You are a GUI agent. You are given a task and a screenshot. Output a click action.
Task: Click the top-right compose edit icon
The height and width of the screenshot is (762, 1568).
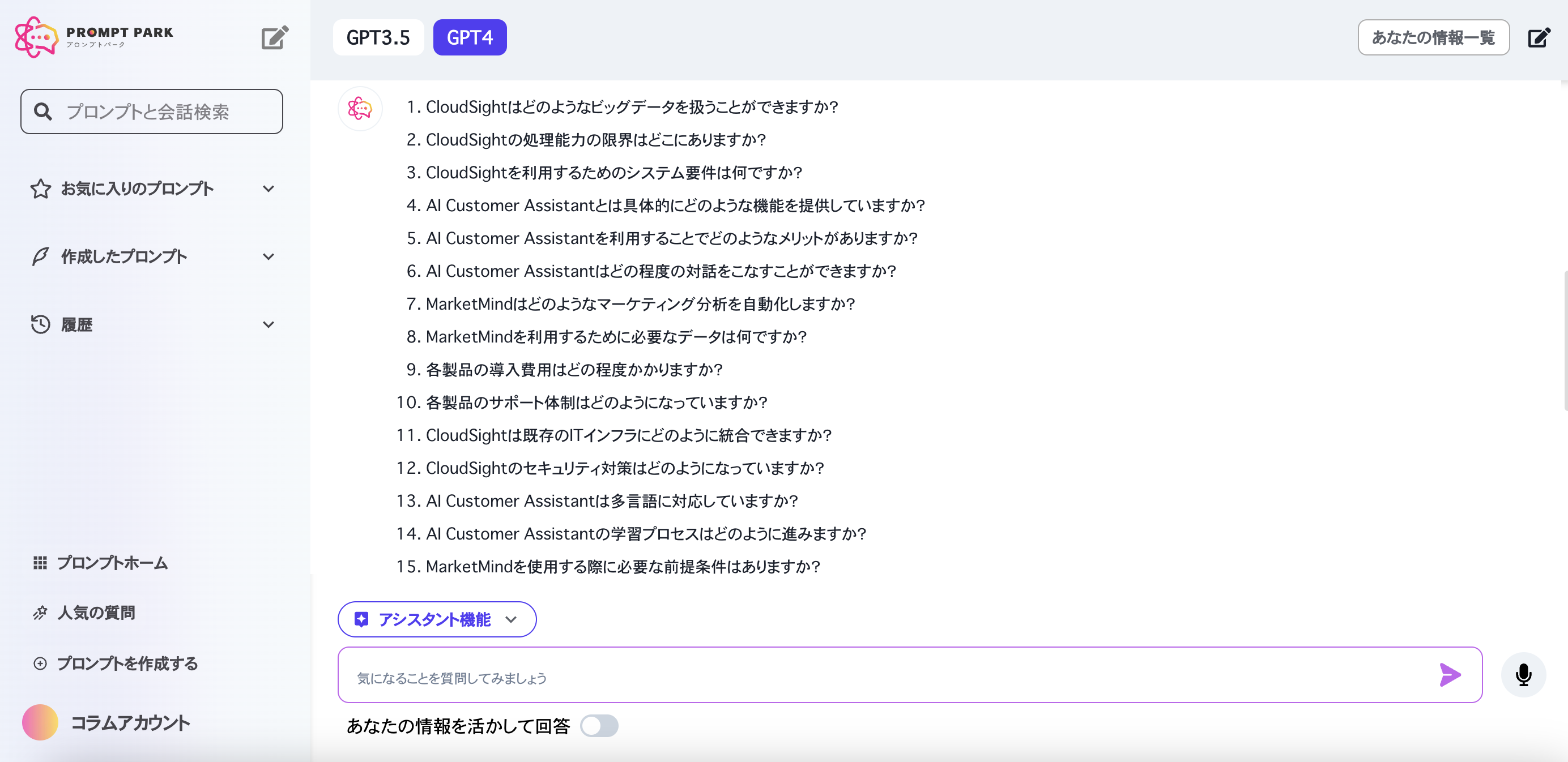(1538, 38)
